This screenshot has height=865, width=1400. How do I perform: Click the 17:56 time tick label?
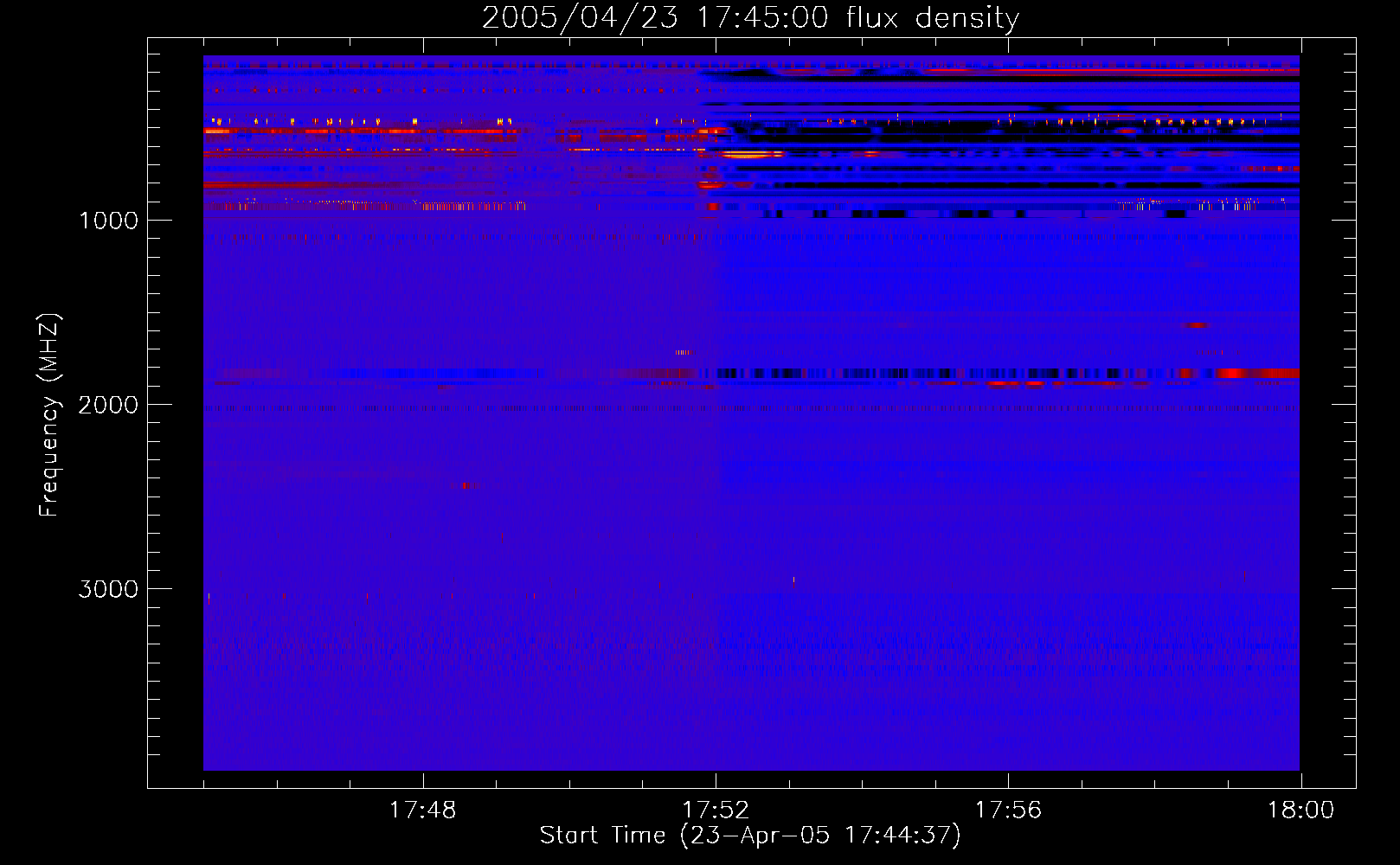pyautogui.click(x=1008, y=811)
